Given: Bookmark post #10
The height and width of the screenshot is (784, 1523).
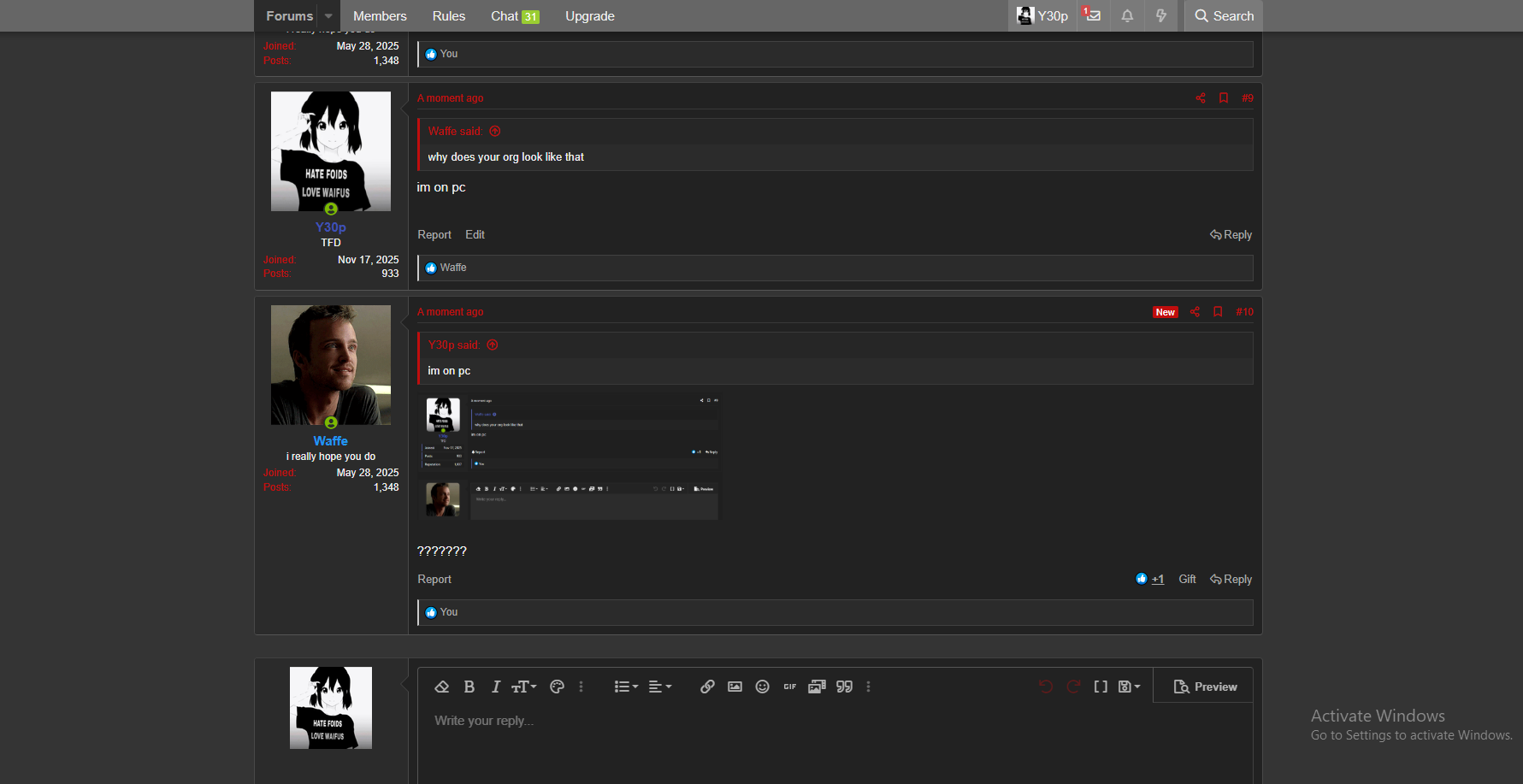Looking at the screenshot, I should point(1218,312).
